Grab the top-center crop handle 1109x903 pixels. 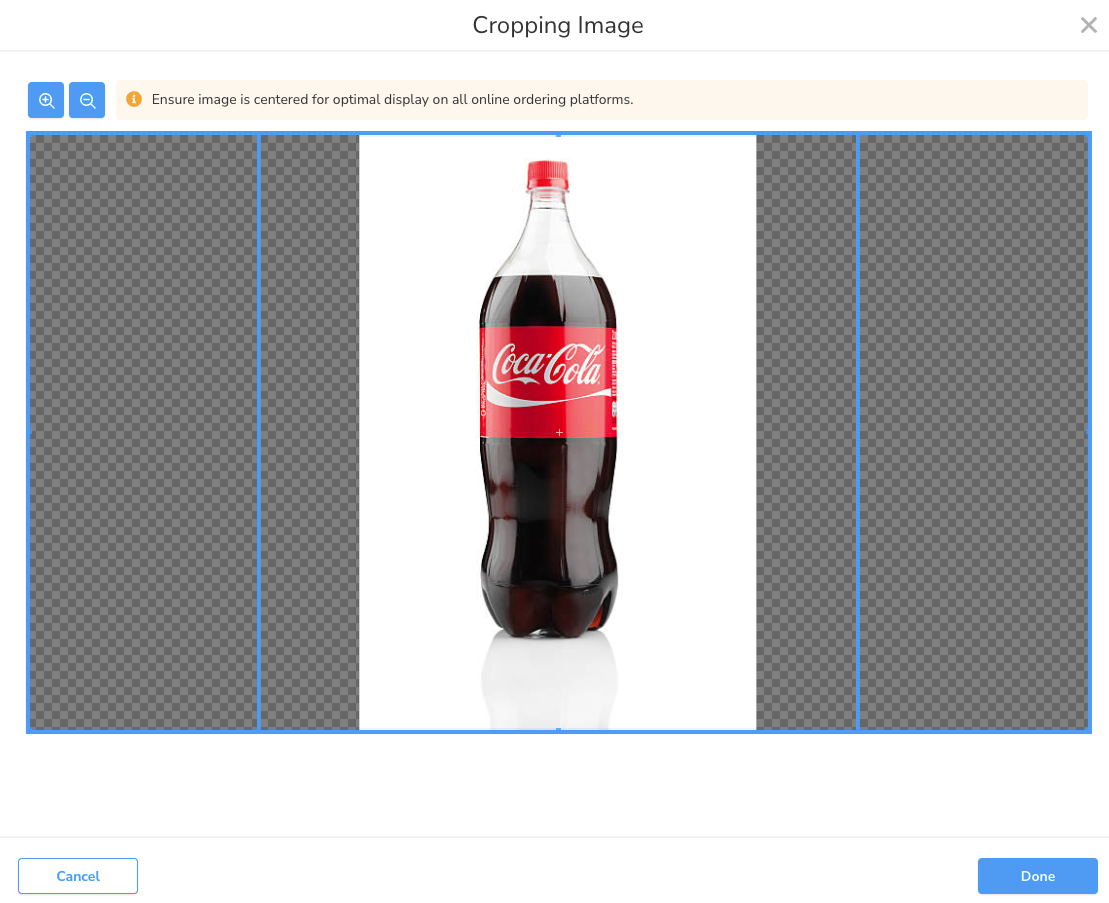coord(558,134)
